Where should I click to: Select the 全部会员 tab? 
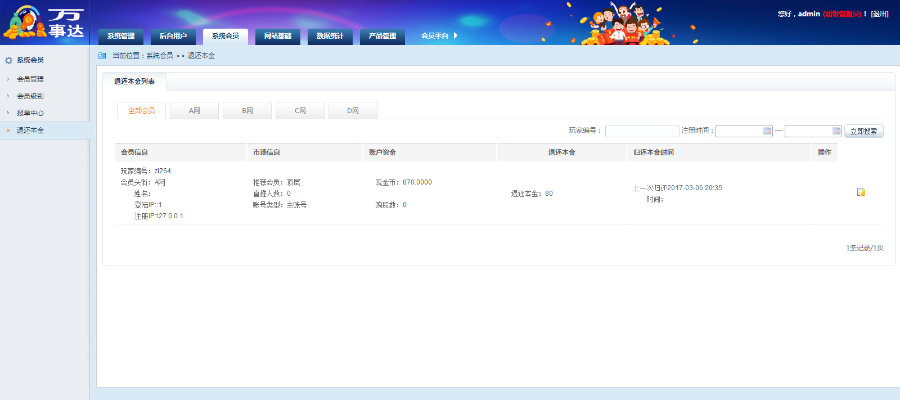pos(141,110)
